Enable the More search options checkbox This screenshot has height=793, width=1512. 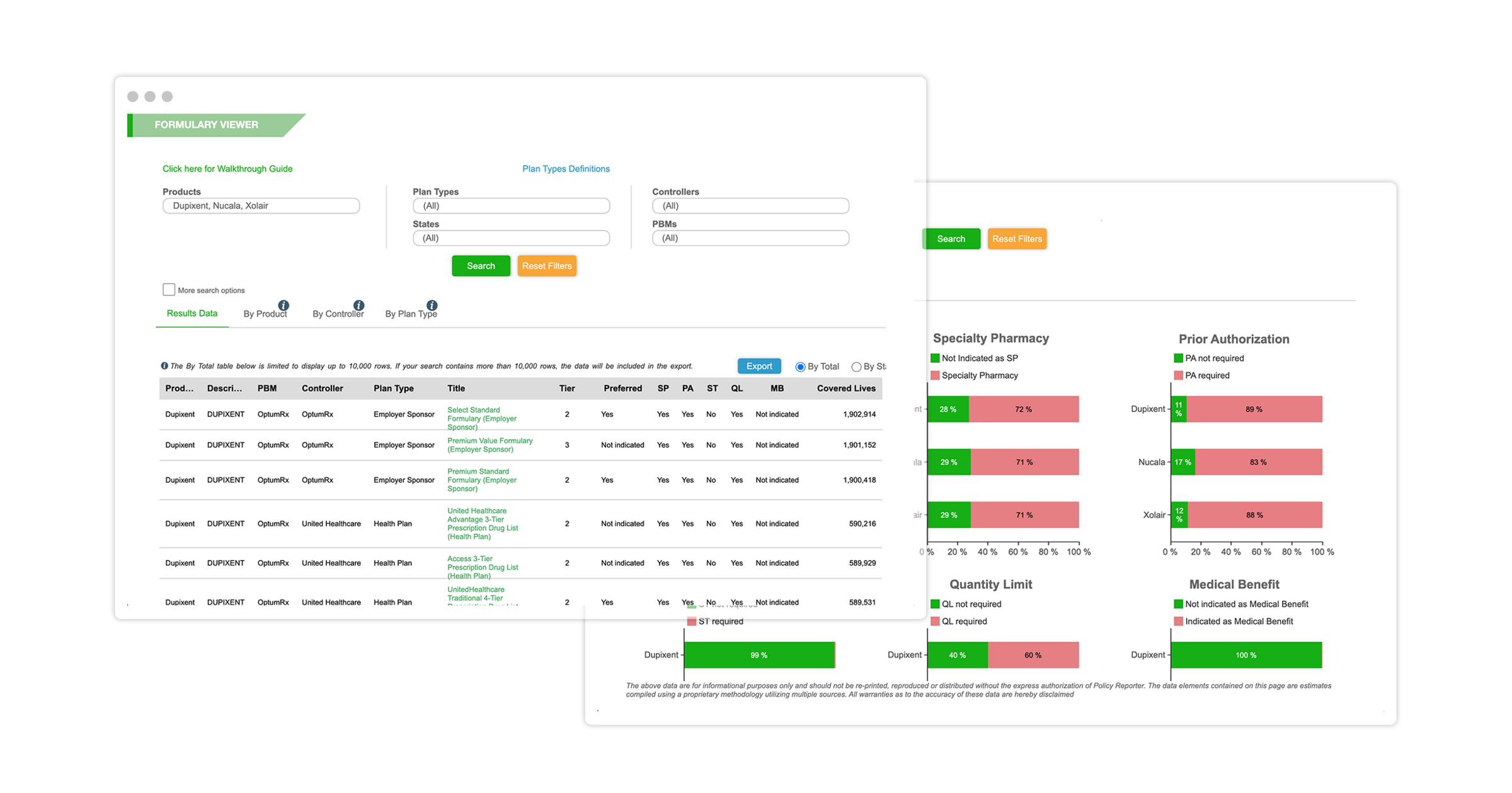coord(168,289)
